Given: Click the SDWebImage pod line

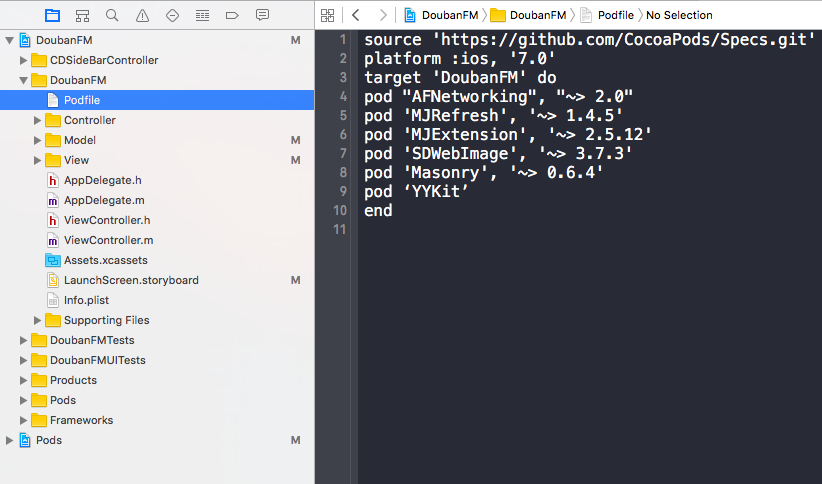Looking at the screenshot, I should [x=498, y=154].
